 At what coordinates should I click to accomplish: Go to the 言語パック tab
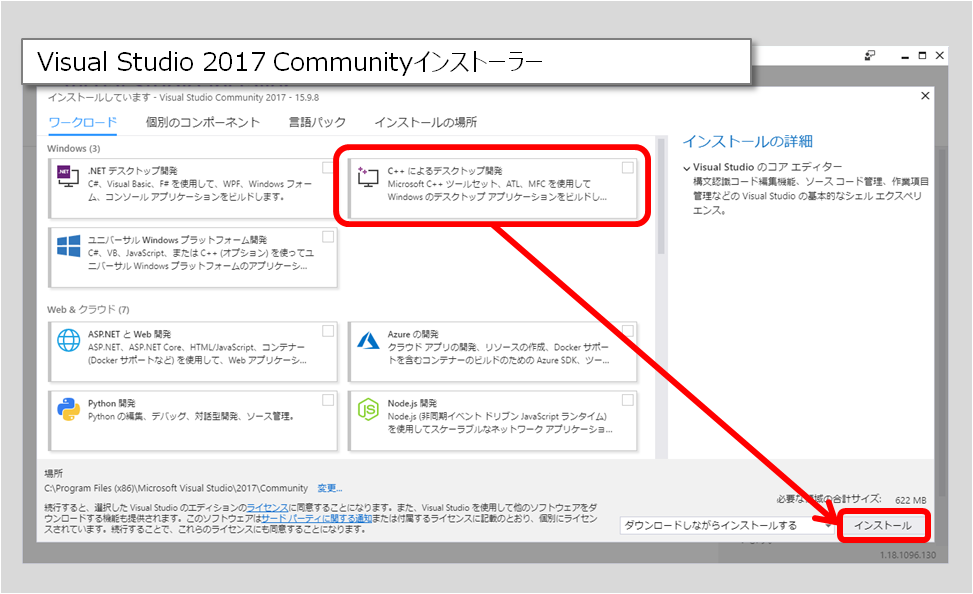[x=317, y=122]
